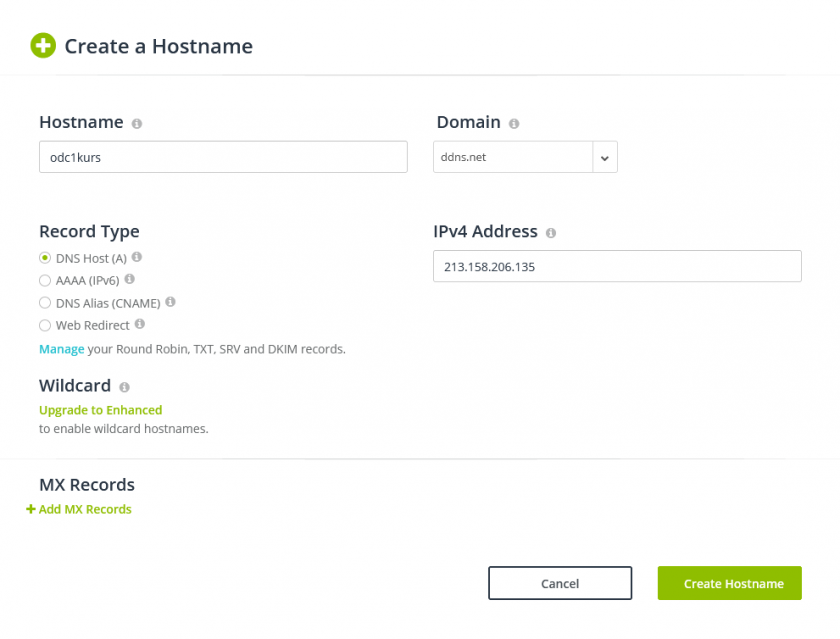Click the Manage records link
Screen dimensions: 840x639
point(62,349)
